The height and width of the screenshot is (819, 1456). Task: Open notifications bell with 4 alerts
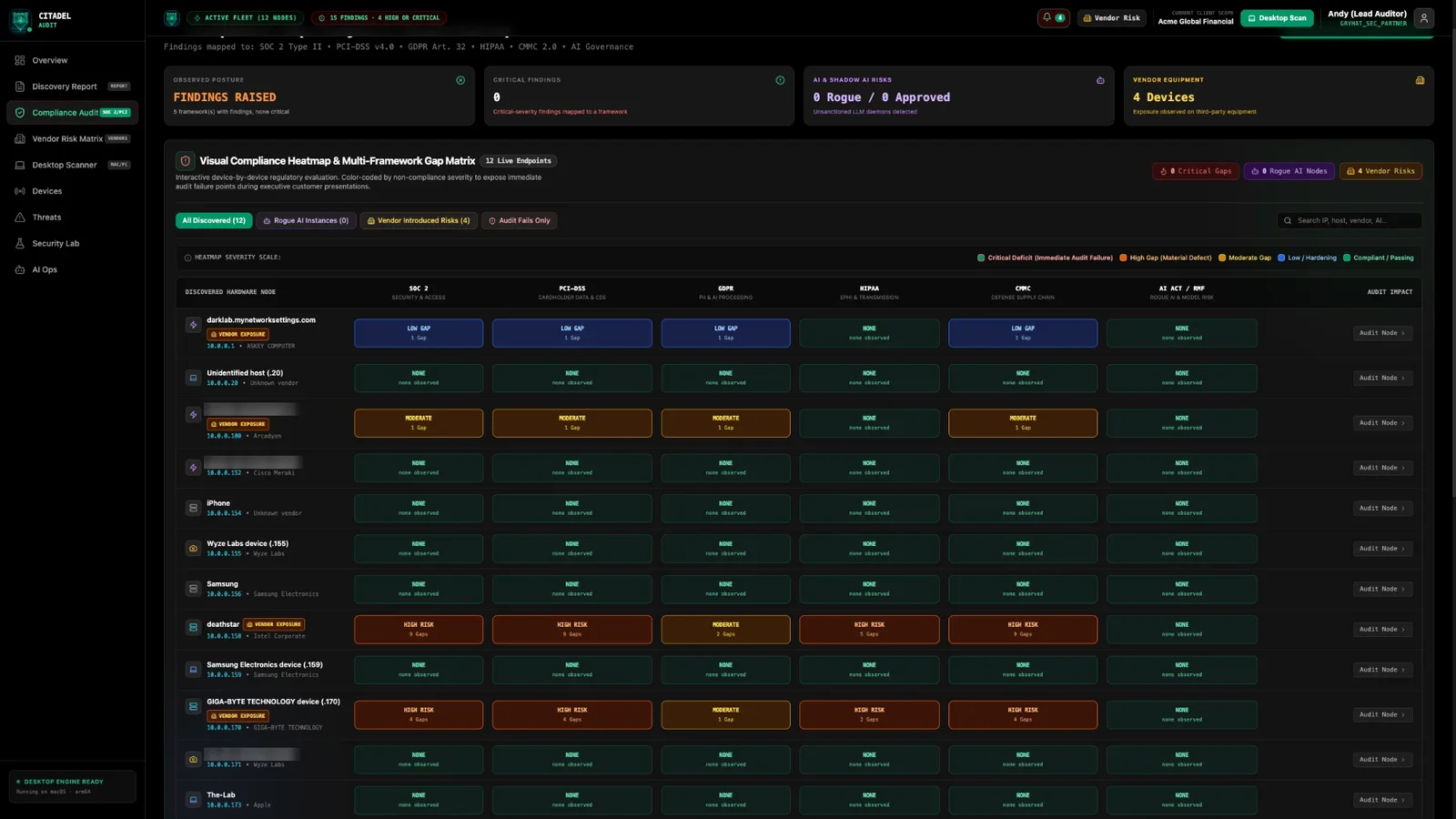pyautogui.click(x=1054, y=17)
